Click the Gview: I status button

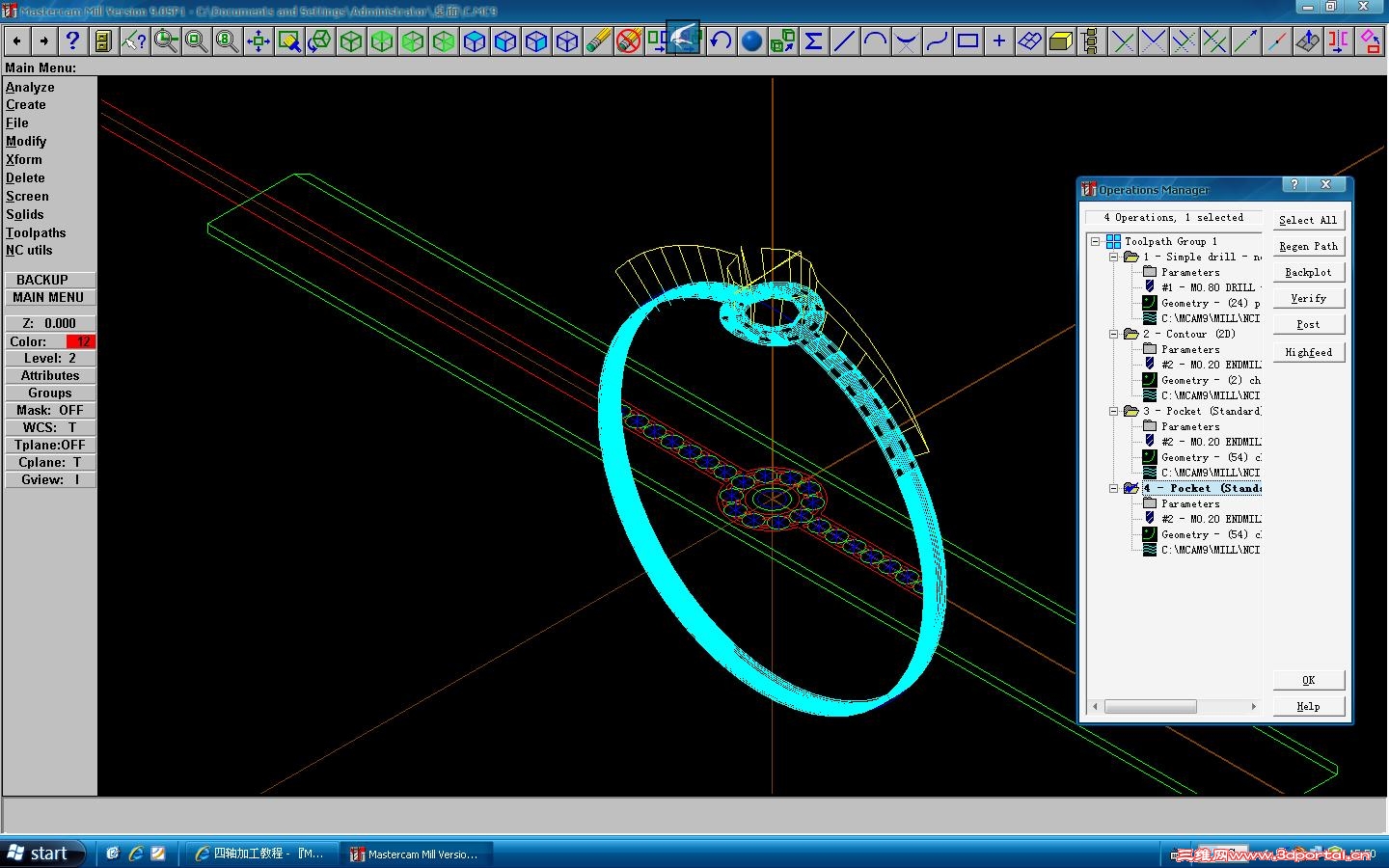(x=50, y=479)
